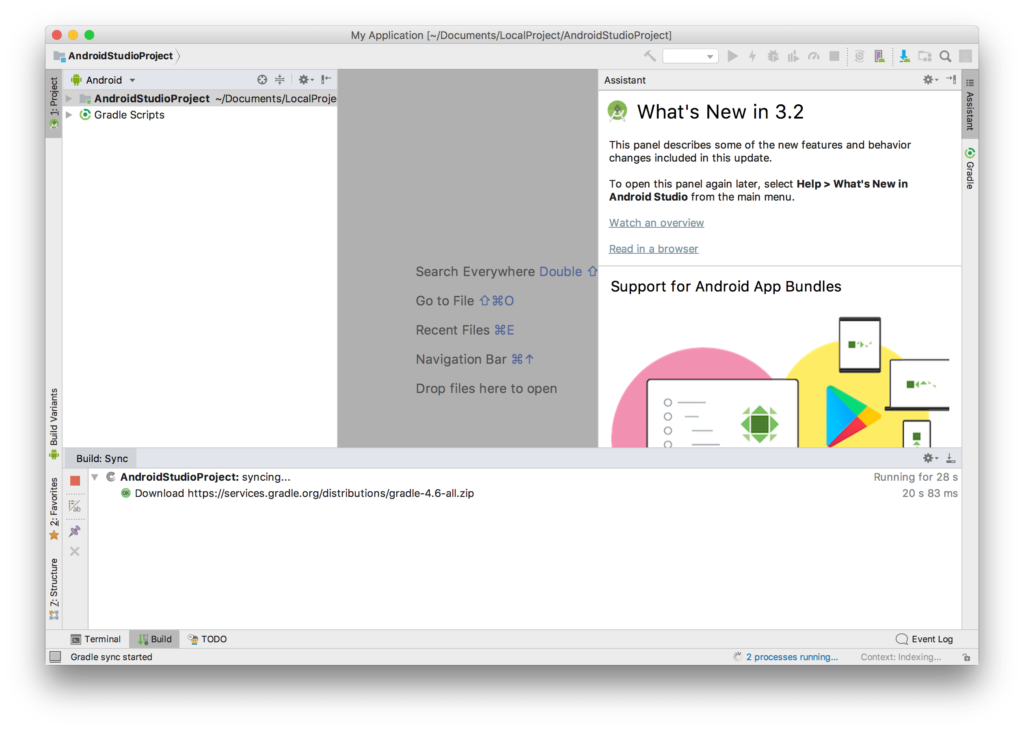Click the Watch an overview link
The height and width of the screenshot is (730, 1024).
coord(656,223)
